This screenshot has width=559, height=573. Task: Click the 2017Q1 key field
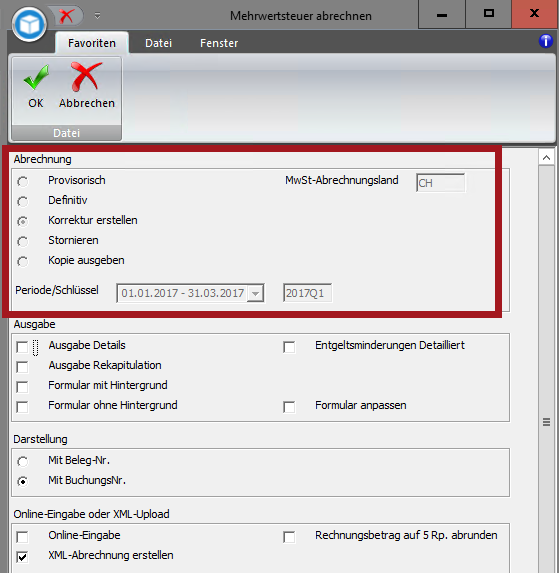coord(307,293)
